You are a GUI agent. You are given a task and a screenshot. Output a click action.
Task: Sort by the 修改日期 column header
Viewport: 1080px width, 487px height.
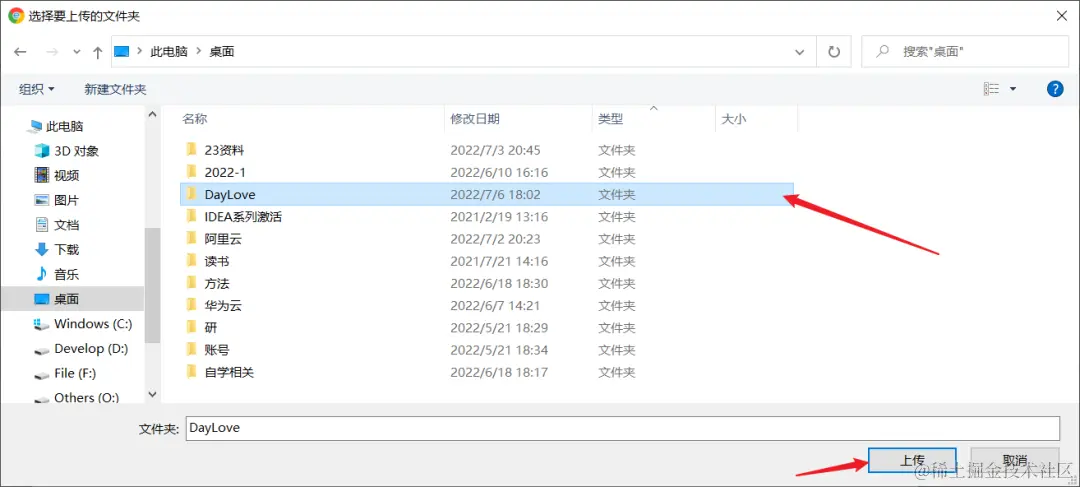click(475, 118)
